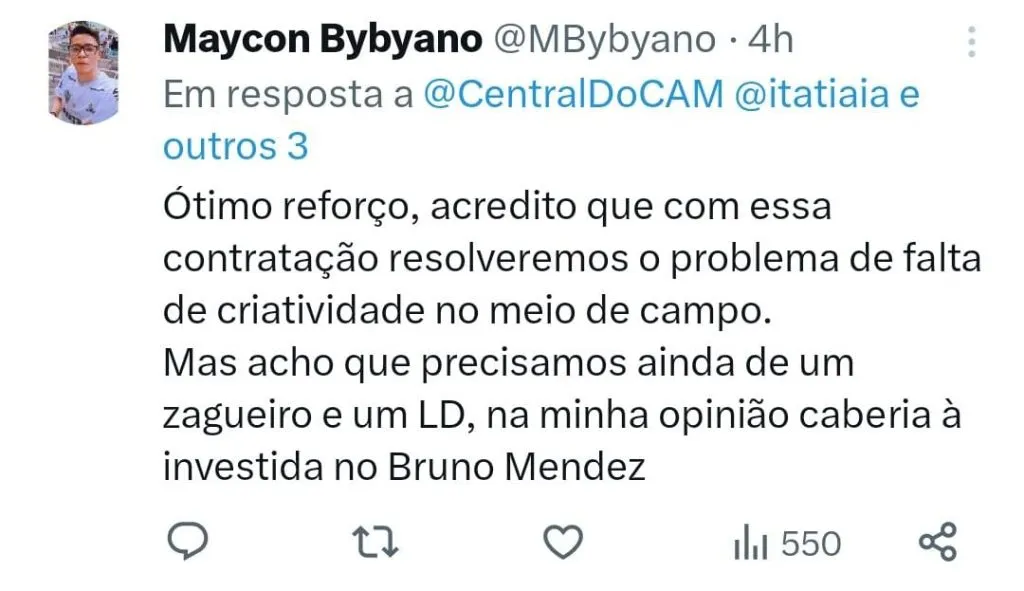
Task: Like the tweet with the heart icon
Action: coord(563,542)
